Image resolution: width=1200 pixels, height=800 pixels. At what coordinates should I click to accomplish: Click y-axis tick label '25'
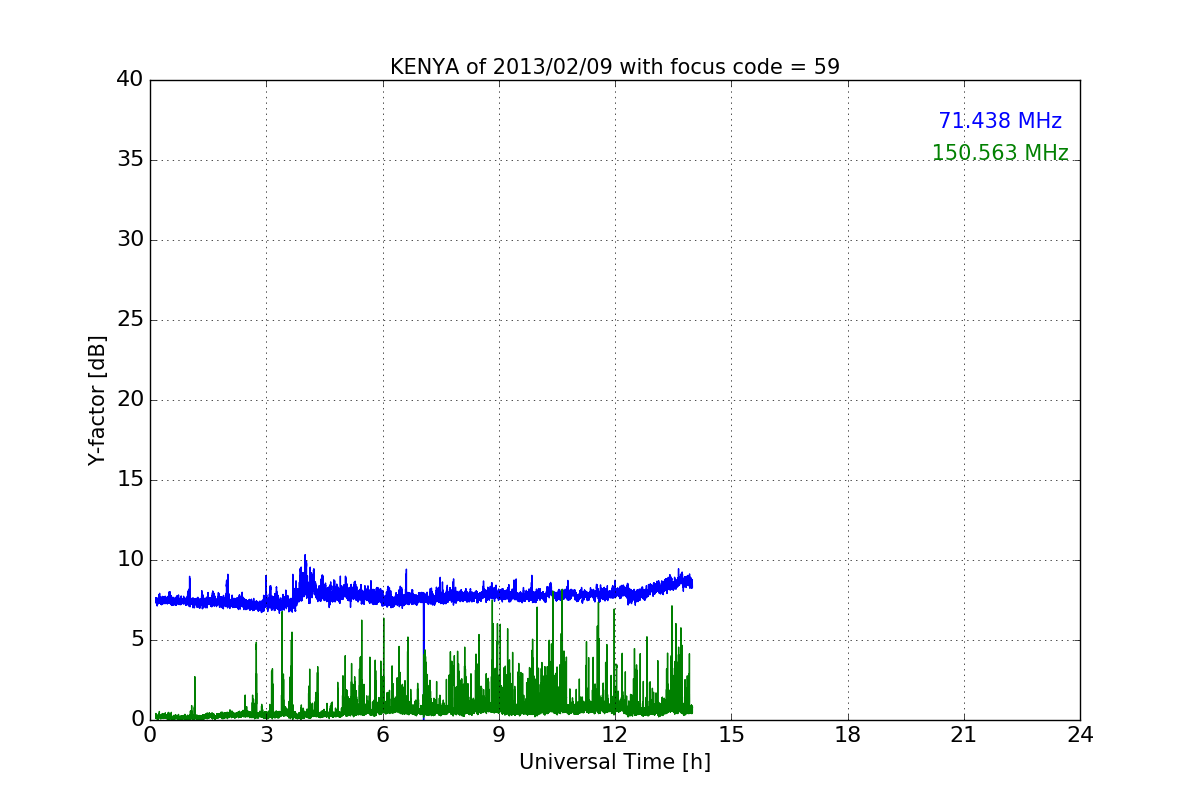point(130,319)
